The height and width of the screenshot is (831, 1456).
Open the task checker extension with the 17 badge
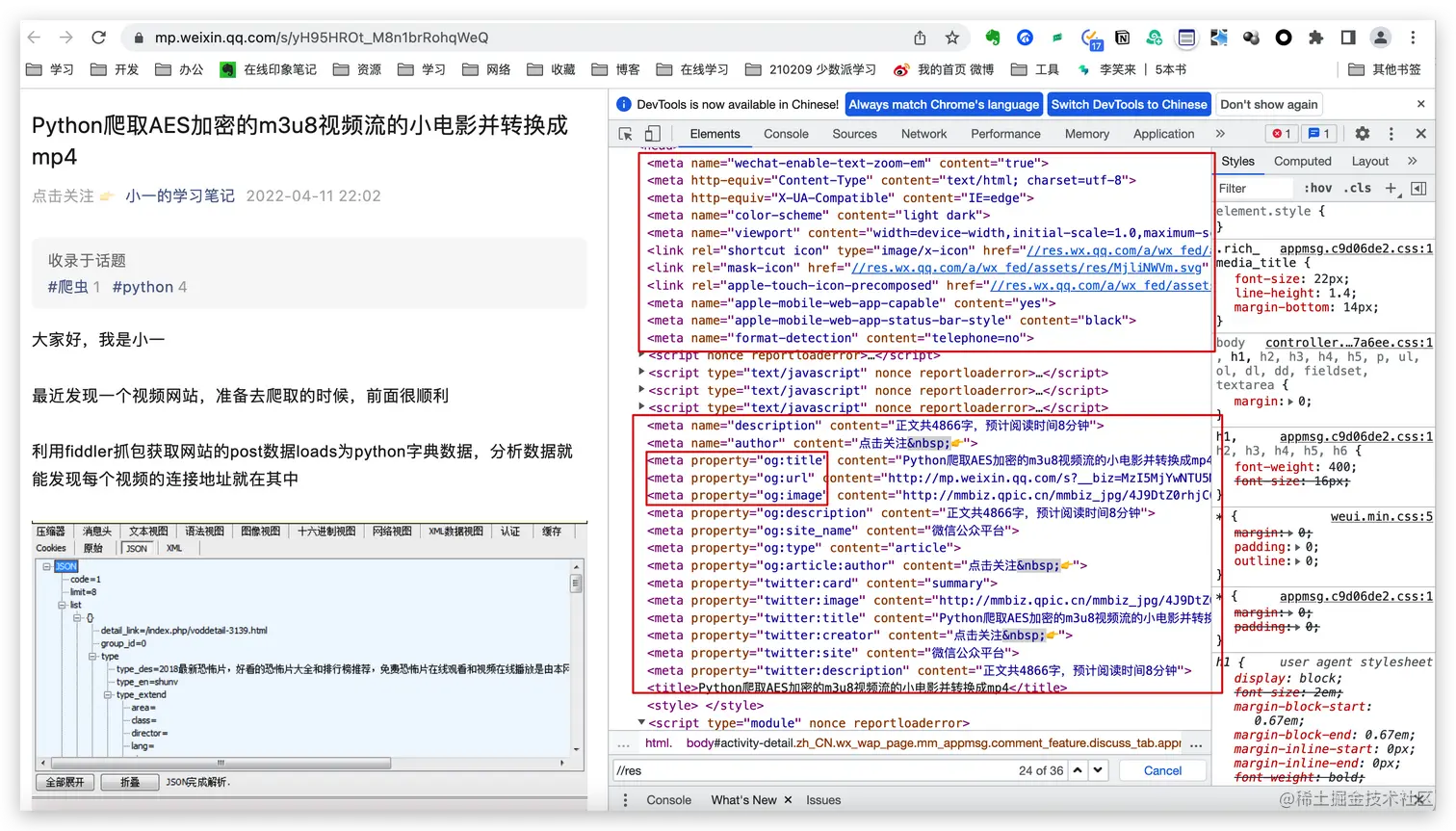(x=1090, y=39)
